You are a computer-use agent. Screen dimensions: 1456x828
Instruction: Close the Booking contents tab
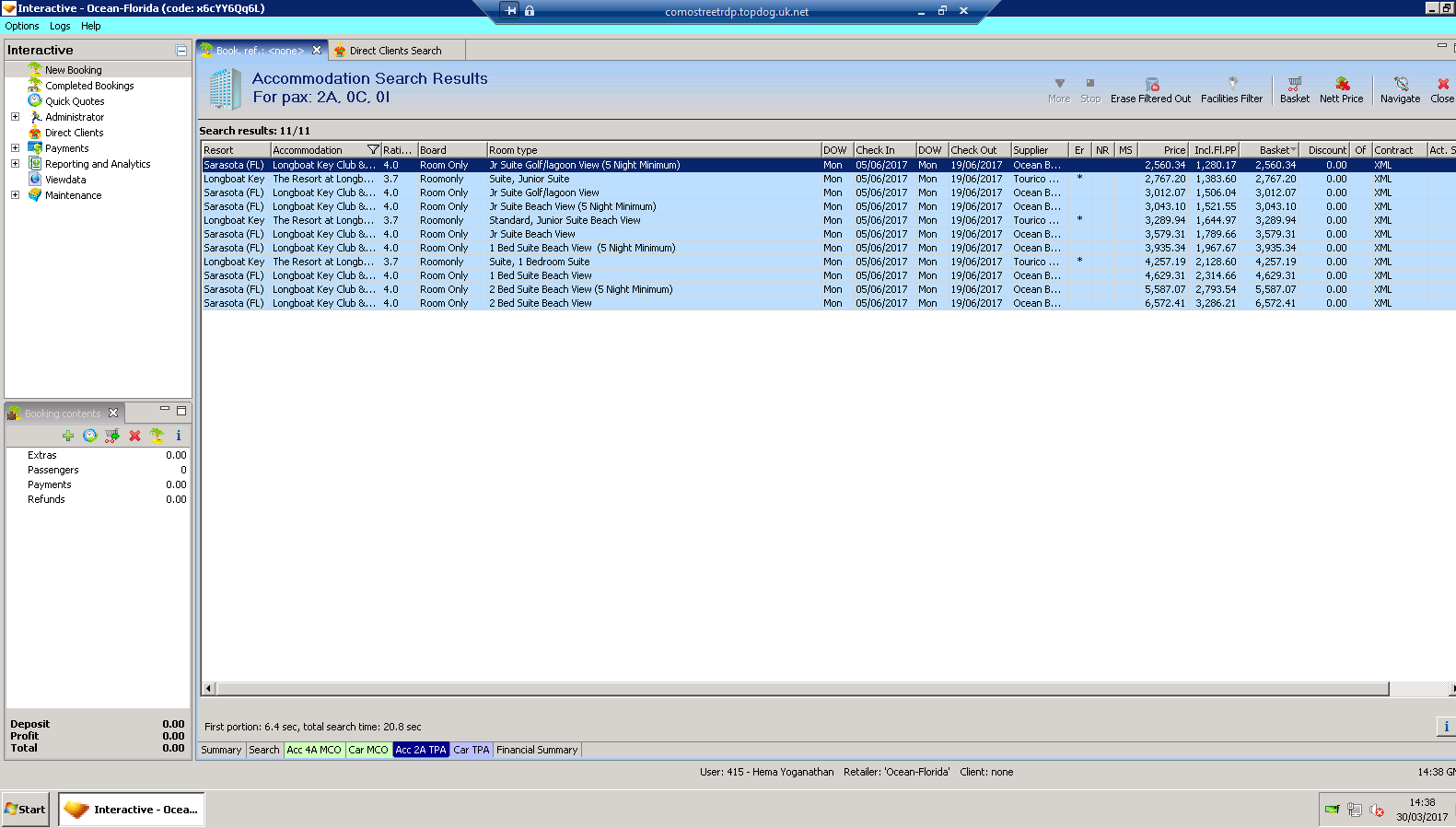coord(113,413)
